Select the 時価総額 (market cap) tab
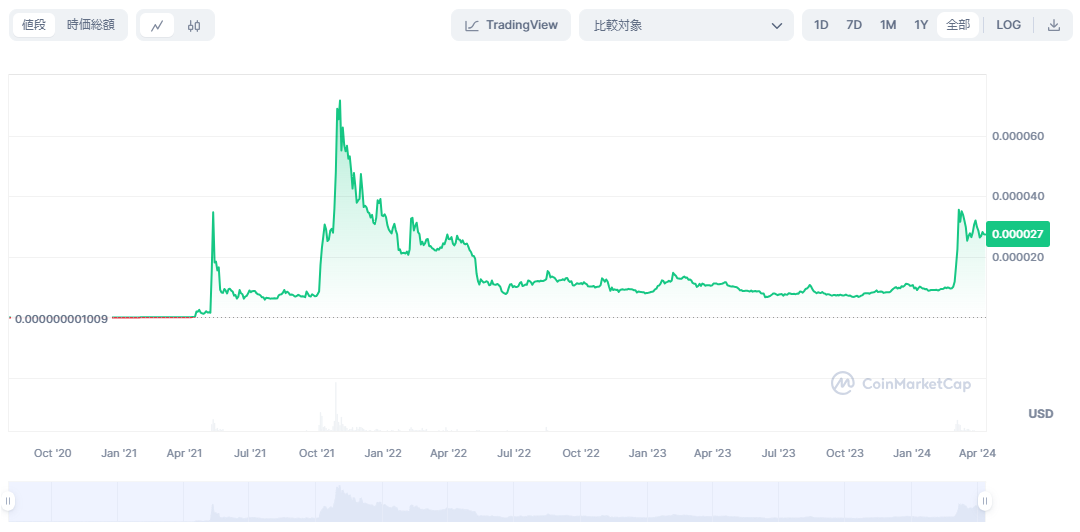This screenshot has height=532, width=1080. (91, 25)
